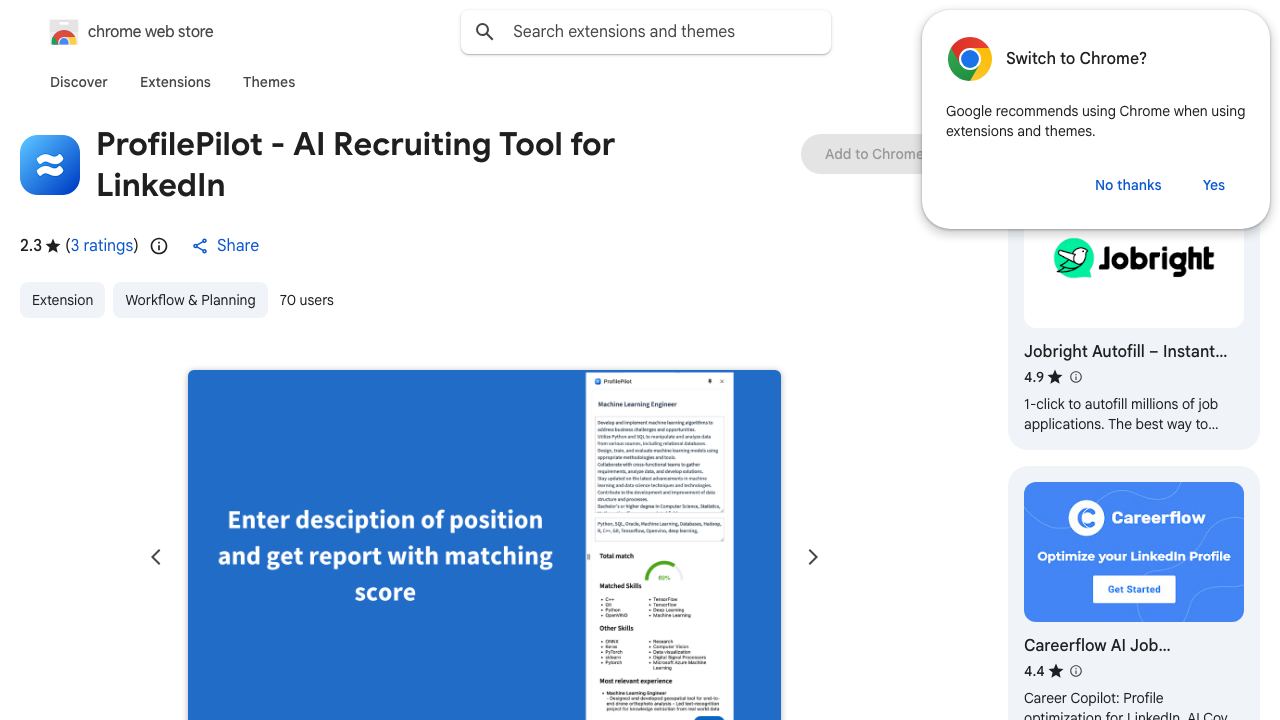The width and height of the screenshot is (1280, 720).
Task: Click the Careerflow C logo icon
Action: (1086, 518)
